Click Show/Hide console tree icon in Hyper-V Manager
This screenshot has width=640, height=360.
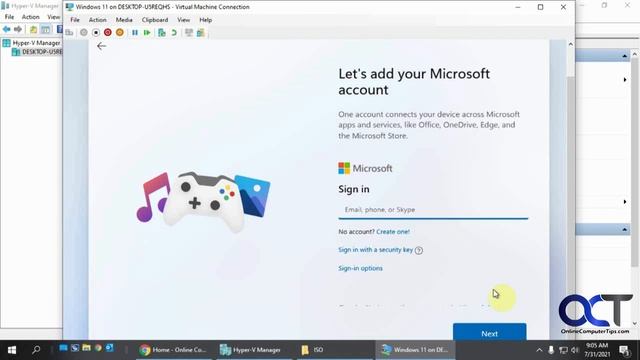coord(45,29)
